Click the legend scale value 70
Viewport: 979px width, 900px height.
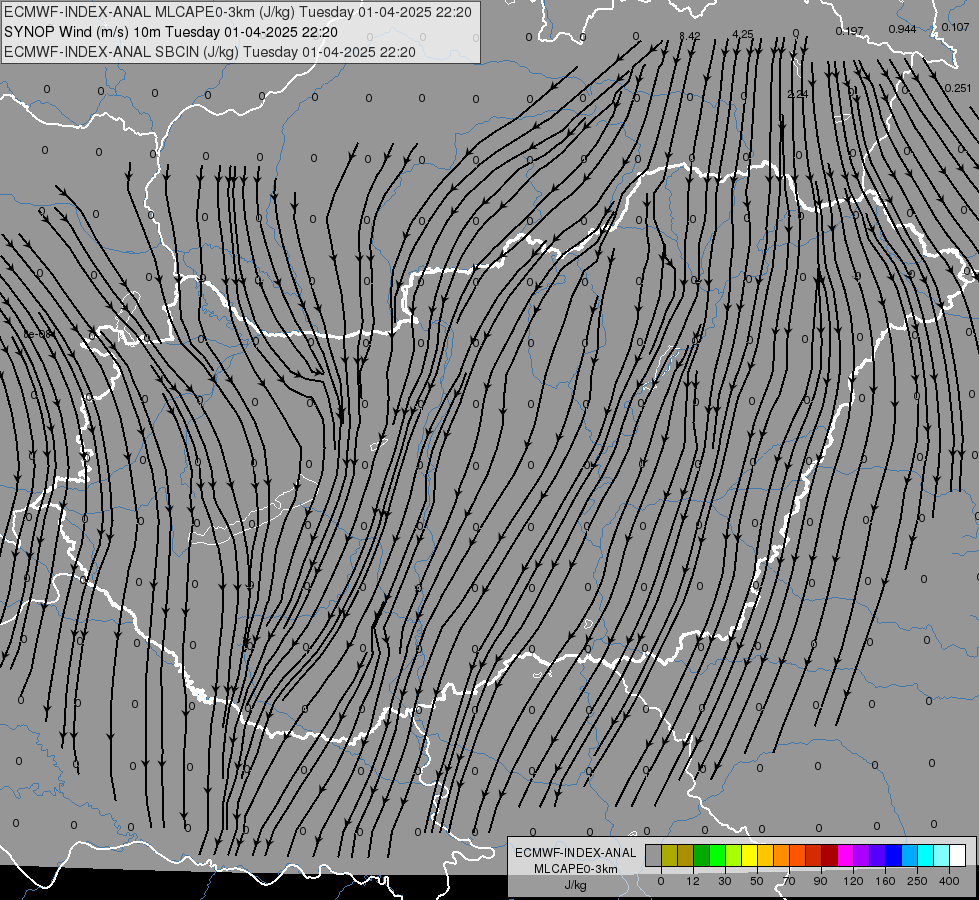789,881
